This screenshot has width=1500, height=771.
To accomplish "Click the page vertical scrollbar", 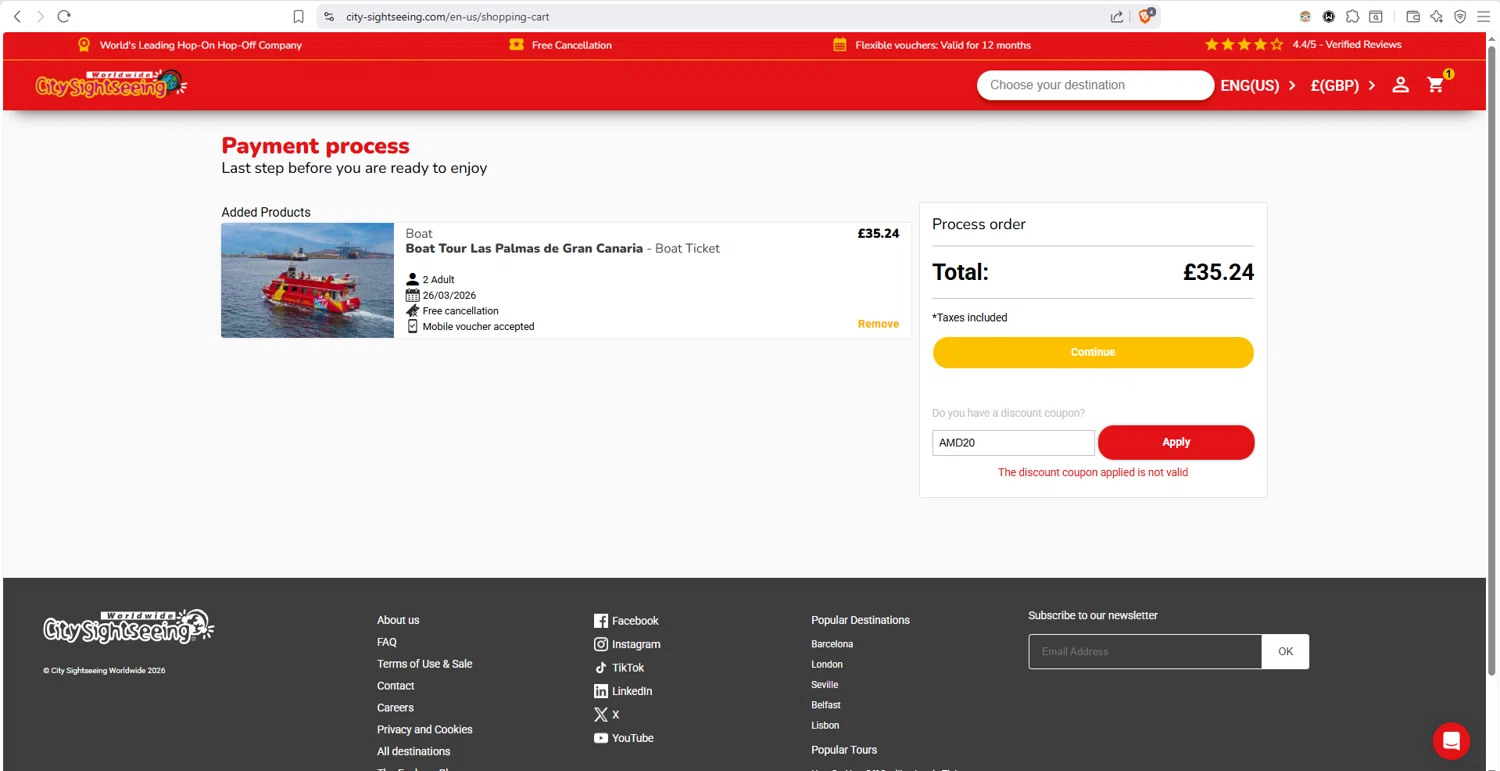I will [1492, 360].
